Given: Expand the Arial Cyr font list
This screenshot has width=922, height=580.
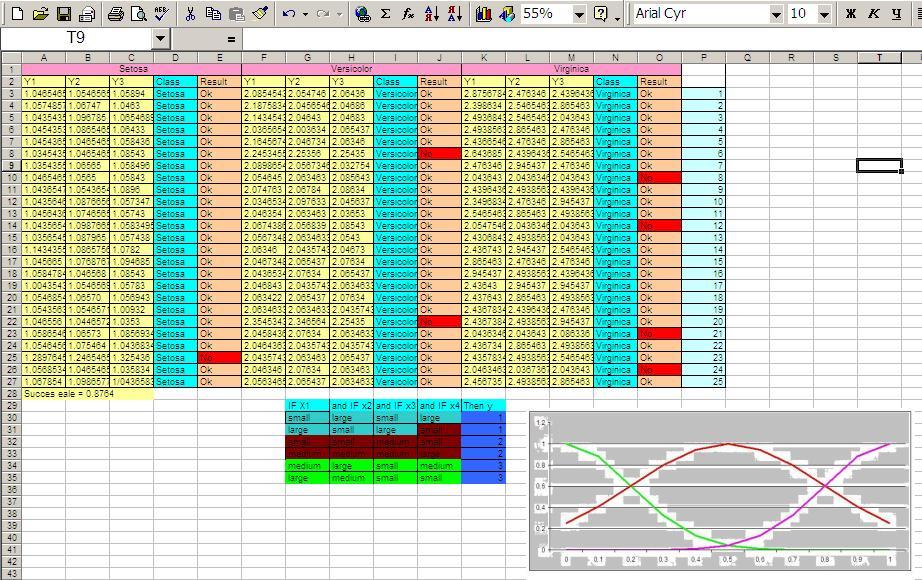Looking at the screenshot, I should [x=776, y=14].
